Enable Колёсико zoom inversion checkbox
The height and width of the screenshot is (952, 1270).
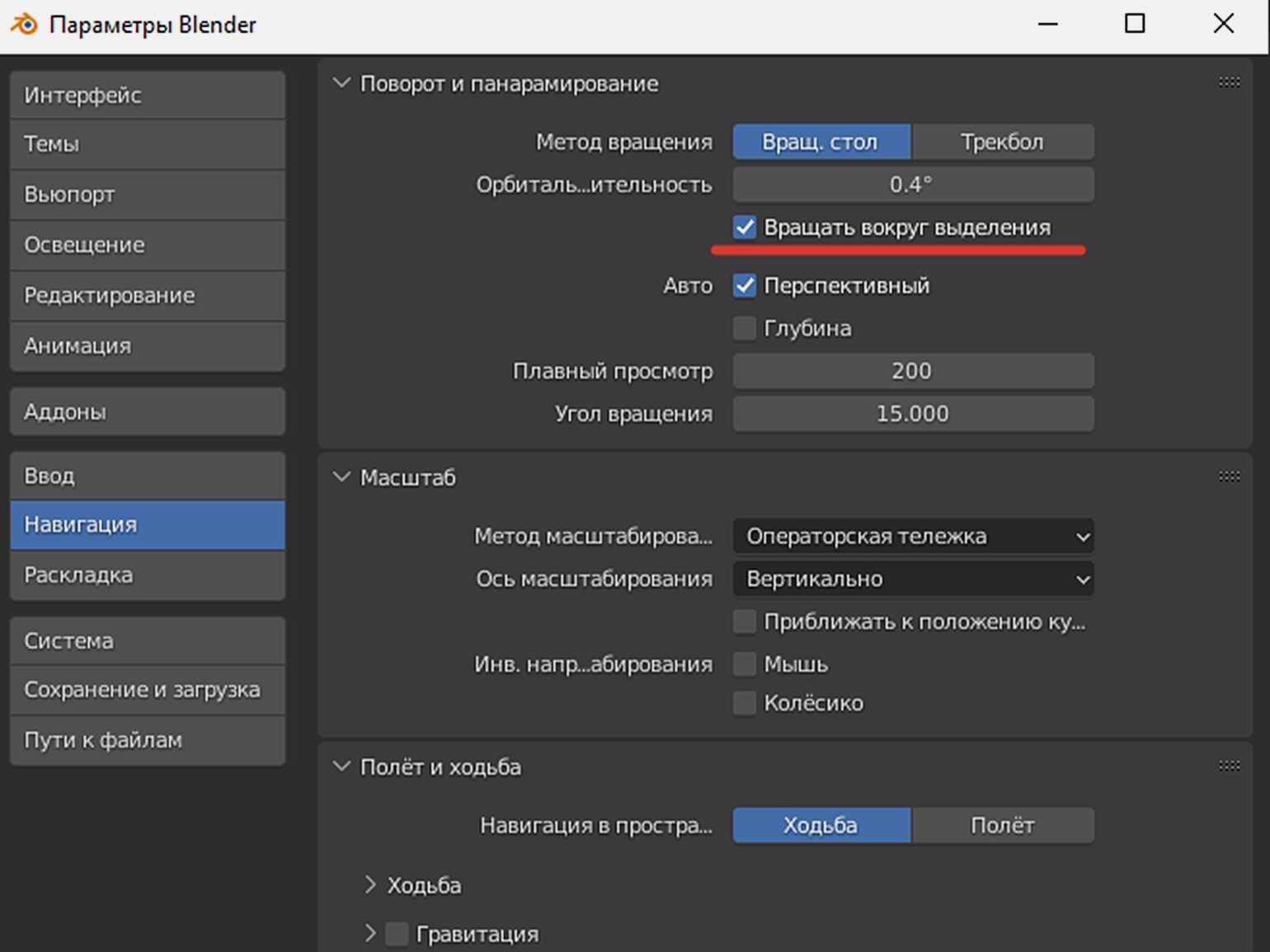pyautogui.click(x=745, y=703)
